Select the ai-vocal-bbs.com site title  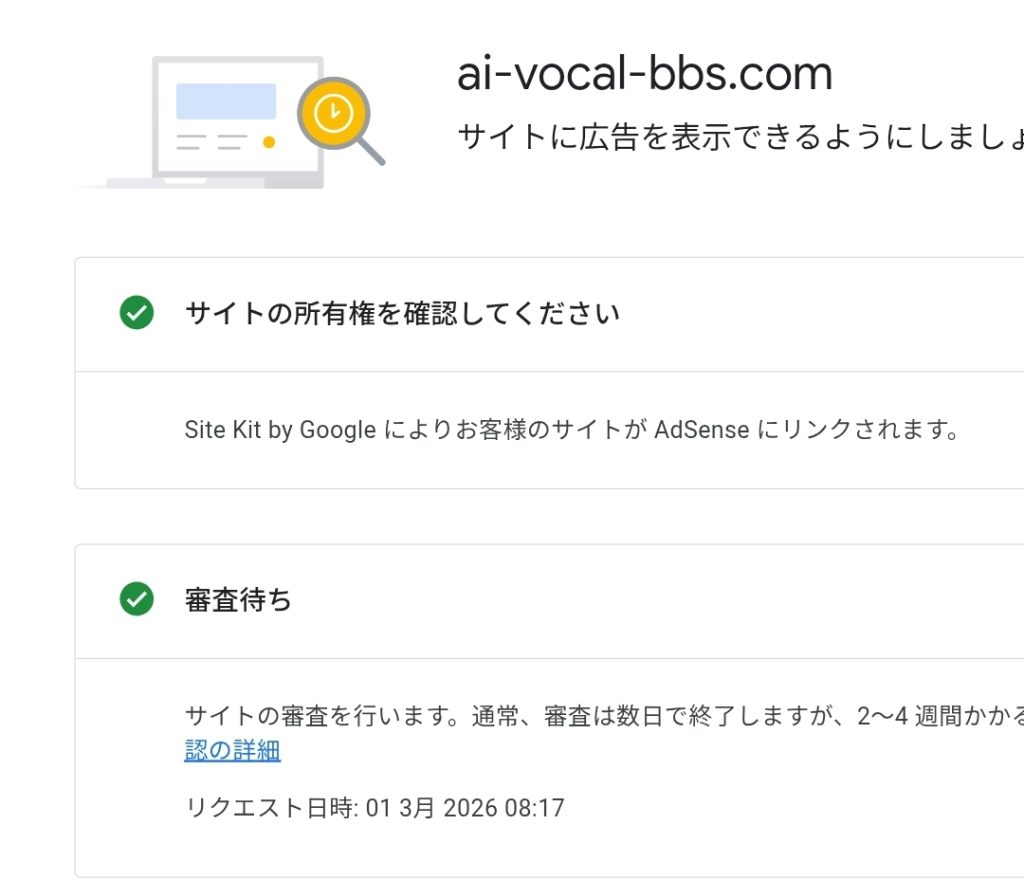(644, 74)
